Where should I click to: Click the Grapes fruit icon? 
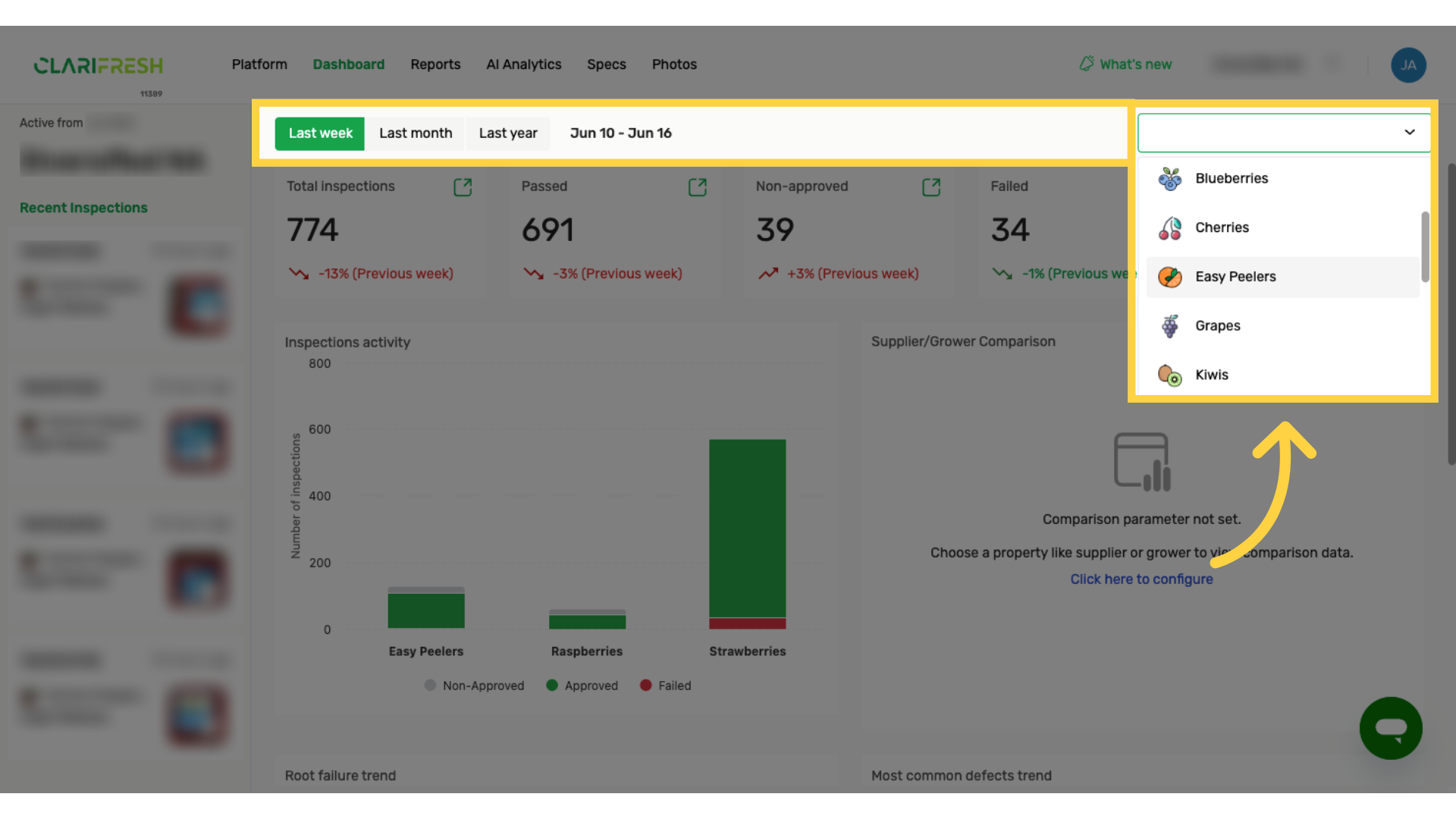point(1169,326)
